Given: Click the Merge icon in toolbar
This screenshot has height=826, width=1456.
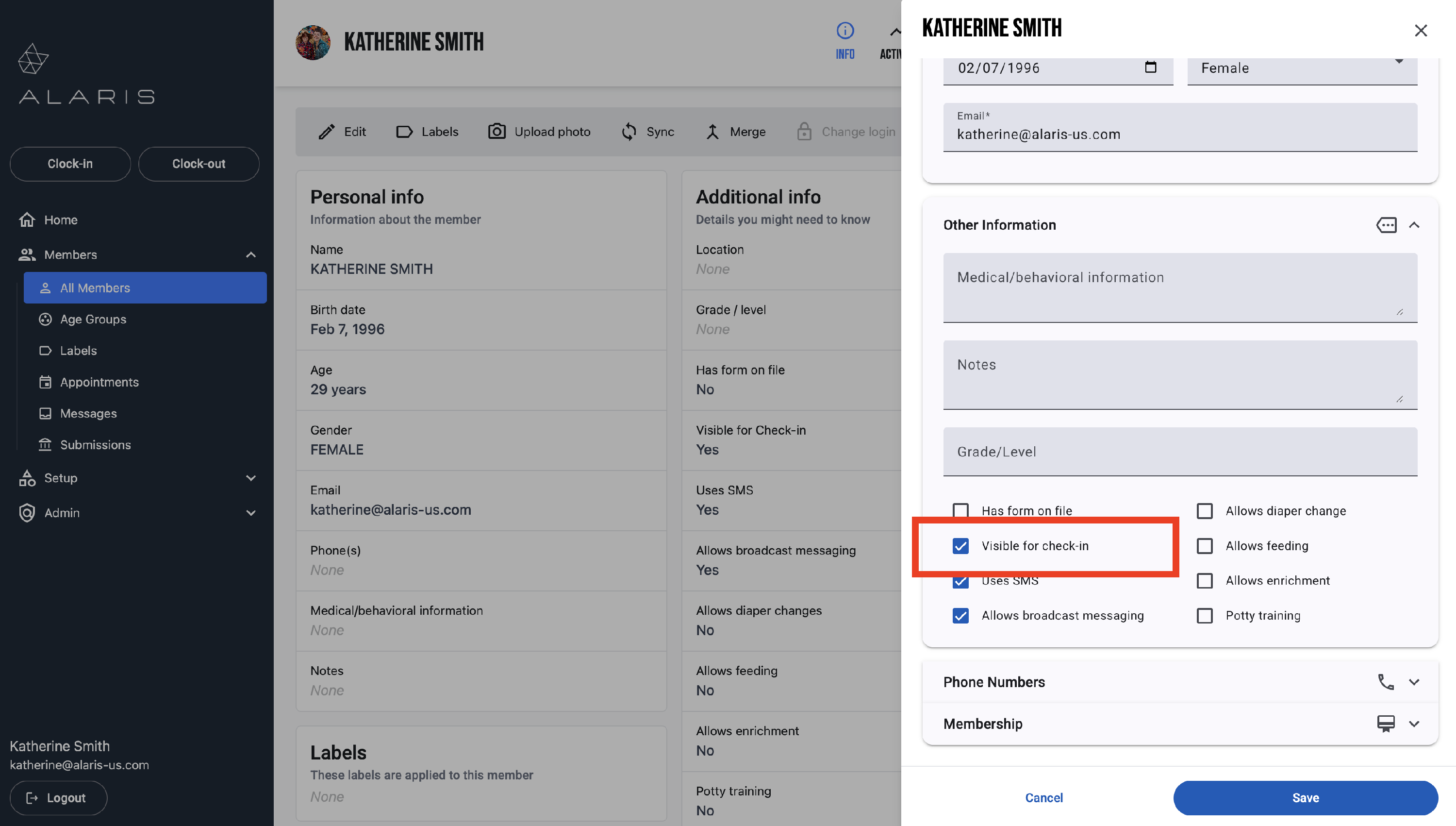Looking at the screenshot, I should 712,132.
